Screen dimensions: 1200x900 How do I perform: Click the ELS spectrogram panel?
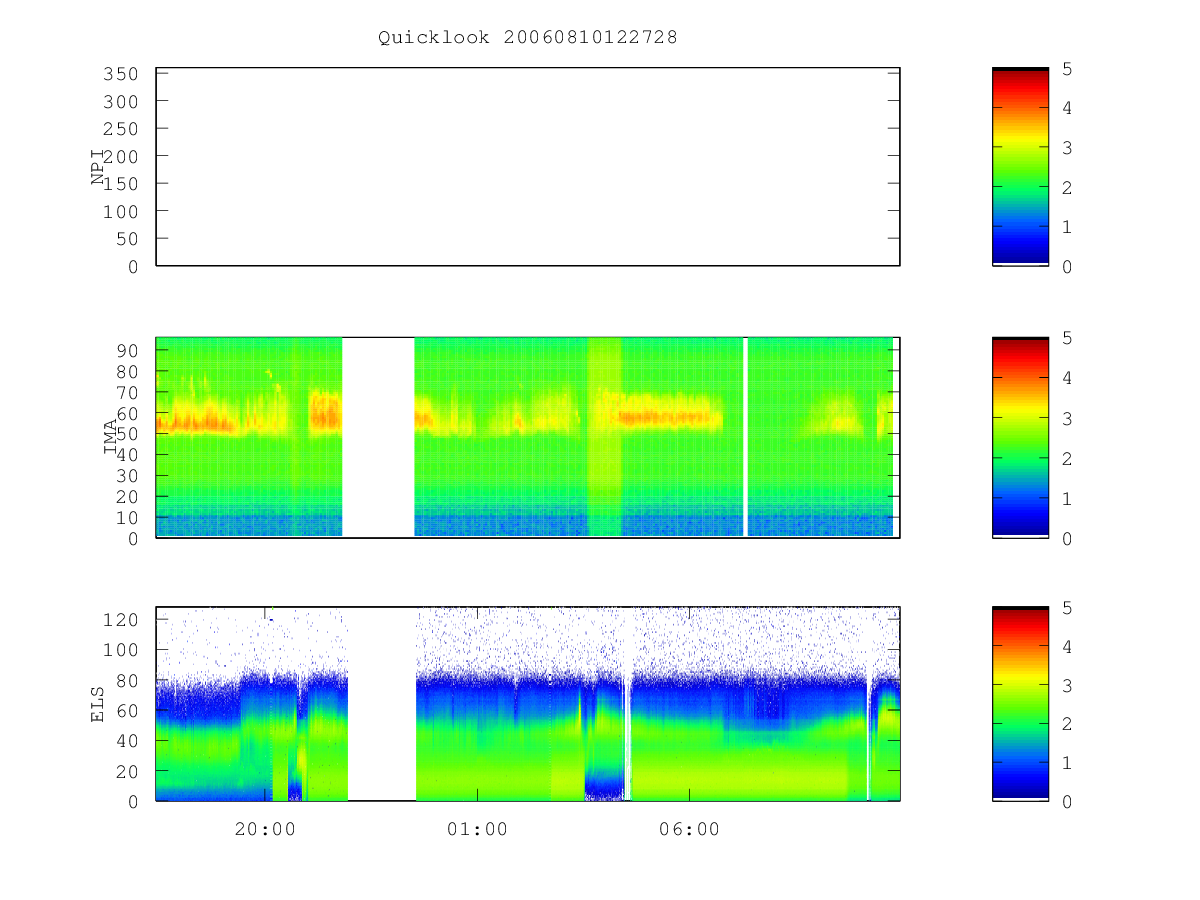tap(528, 704)
